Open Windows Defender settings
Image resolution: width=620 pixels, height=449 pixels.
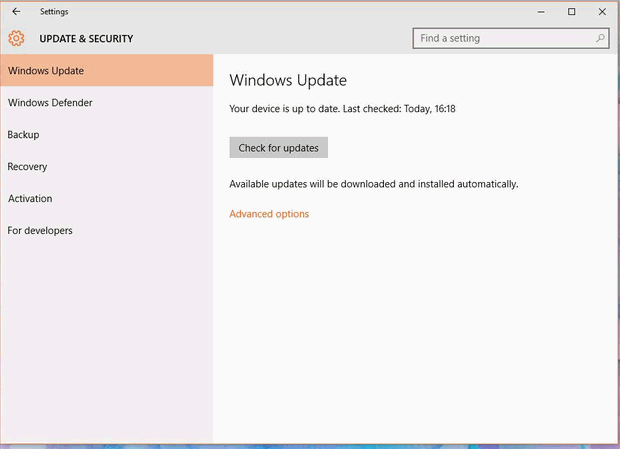pos(107,102)
